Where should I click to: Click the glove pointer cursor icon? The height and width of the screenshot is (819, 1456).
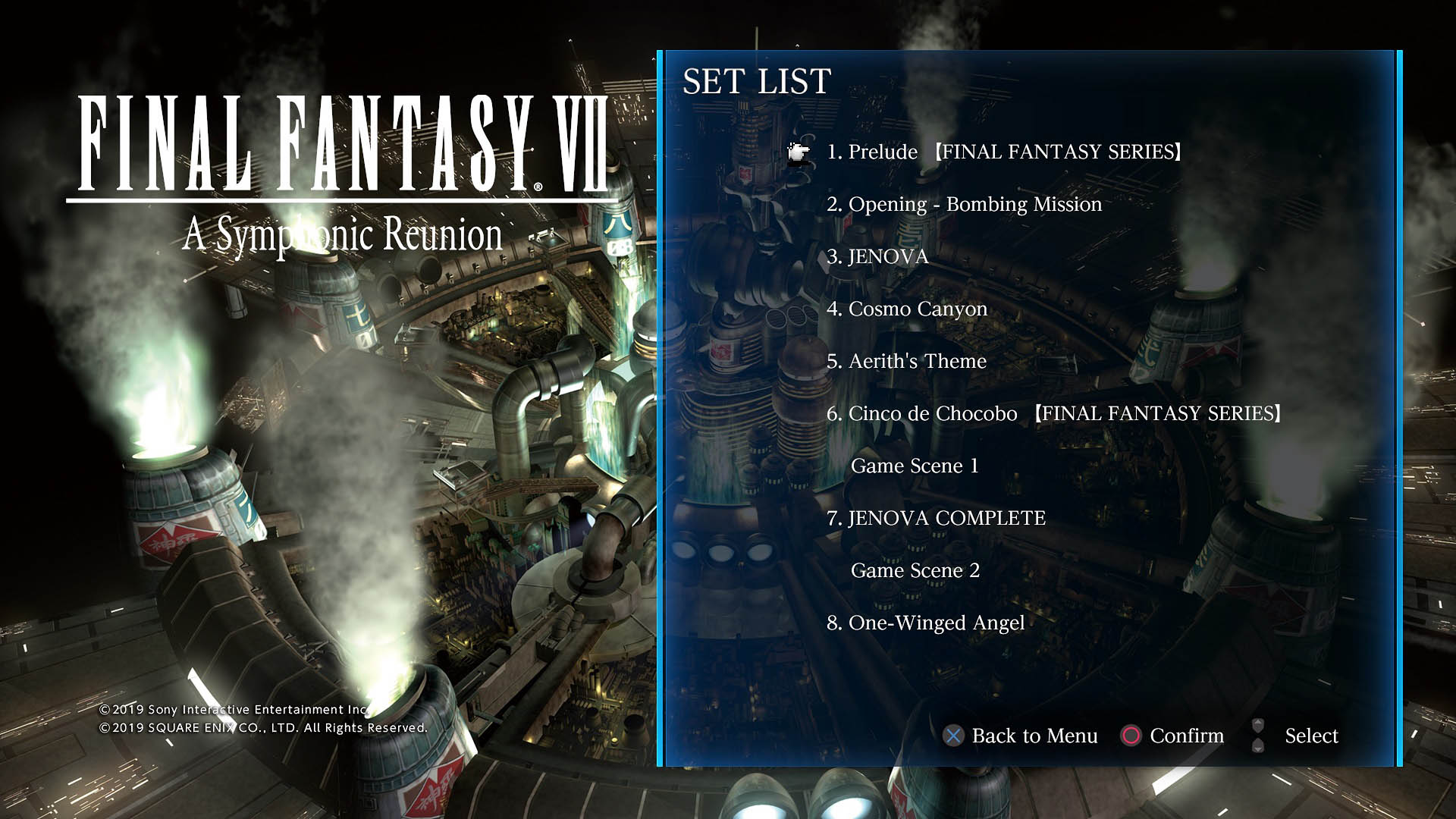[798, 152]
